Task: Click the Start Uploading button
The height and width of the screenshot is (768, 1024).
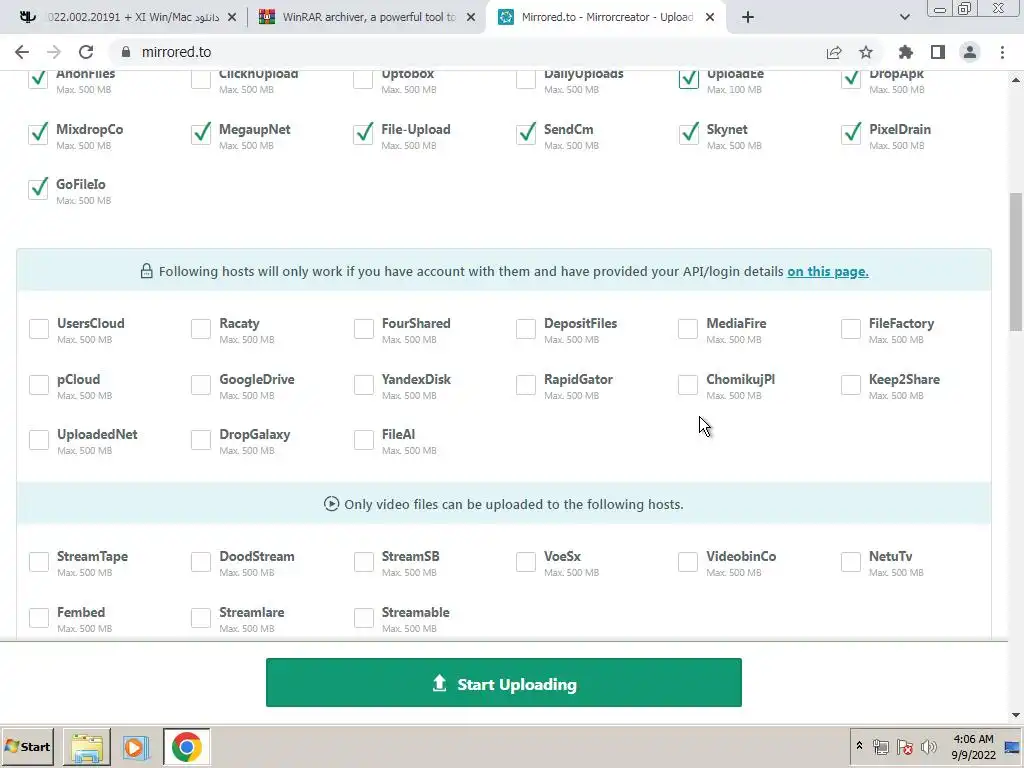Action: (x=504, y=682)
